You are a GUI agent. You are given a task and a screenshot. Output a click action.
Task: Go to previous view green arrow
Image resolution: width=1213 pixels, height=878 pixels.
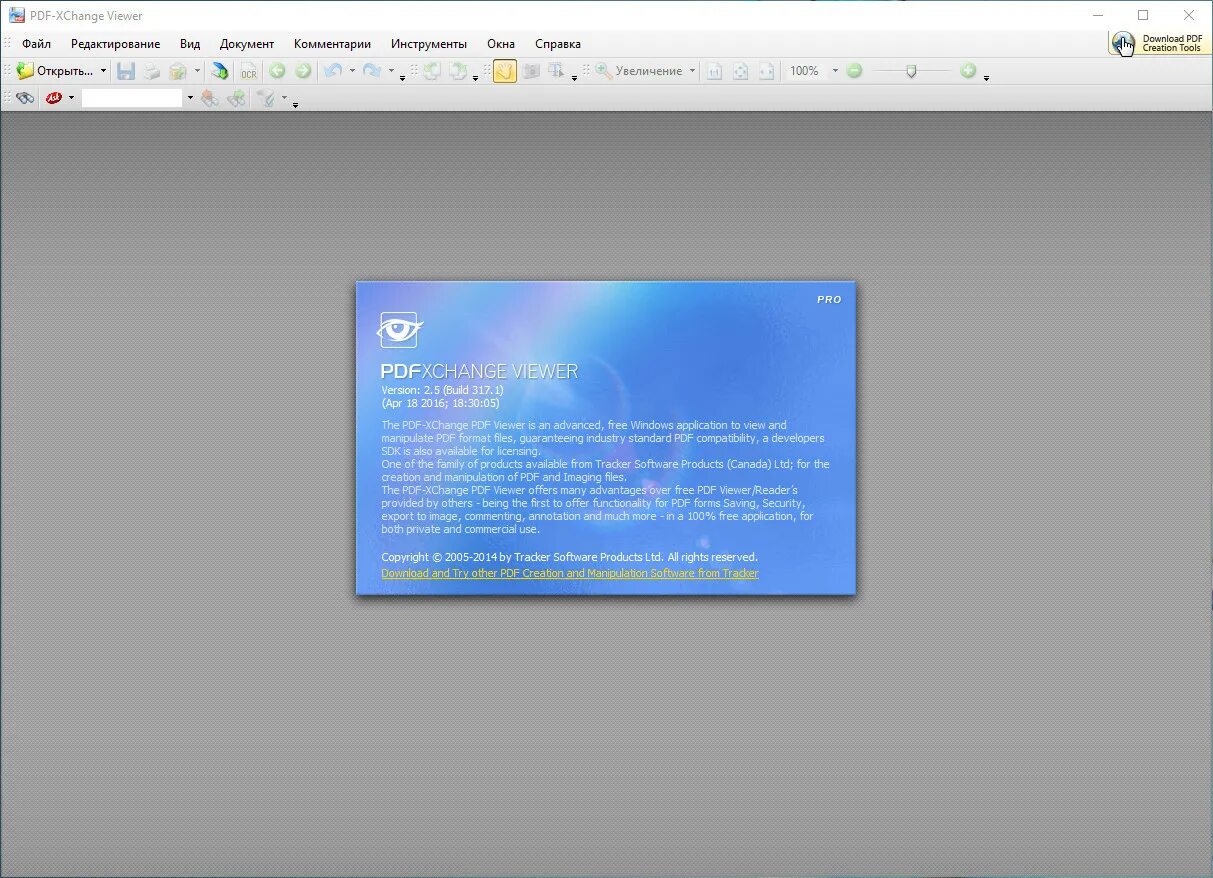click(x=277, y=71)
